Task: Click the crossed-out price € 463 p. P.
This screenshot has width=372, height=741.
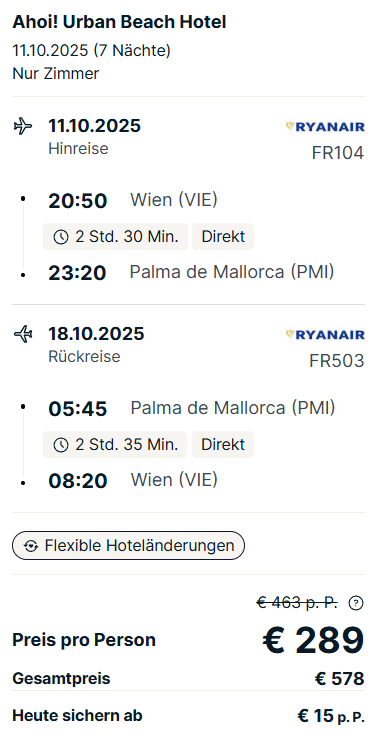Action: click(x=297, y=603)
